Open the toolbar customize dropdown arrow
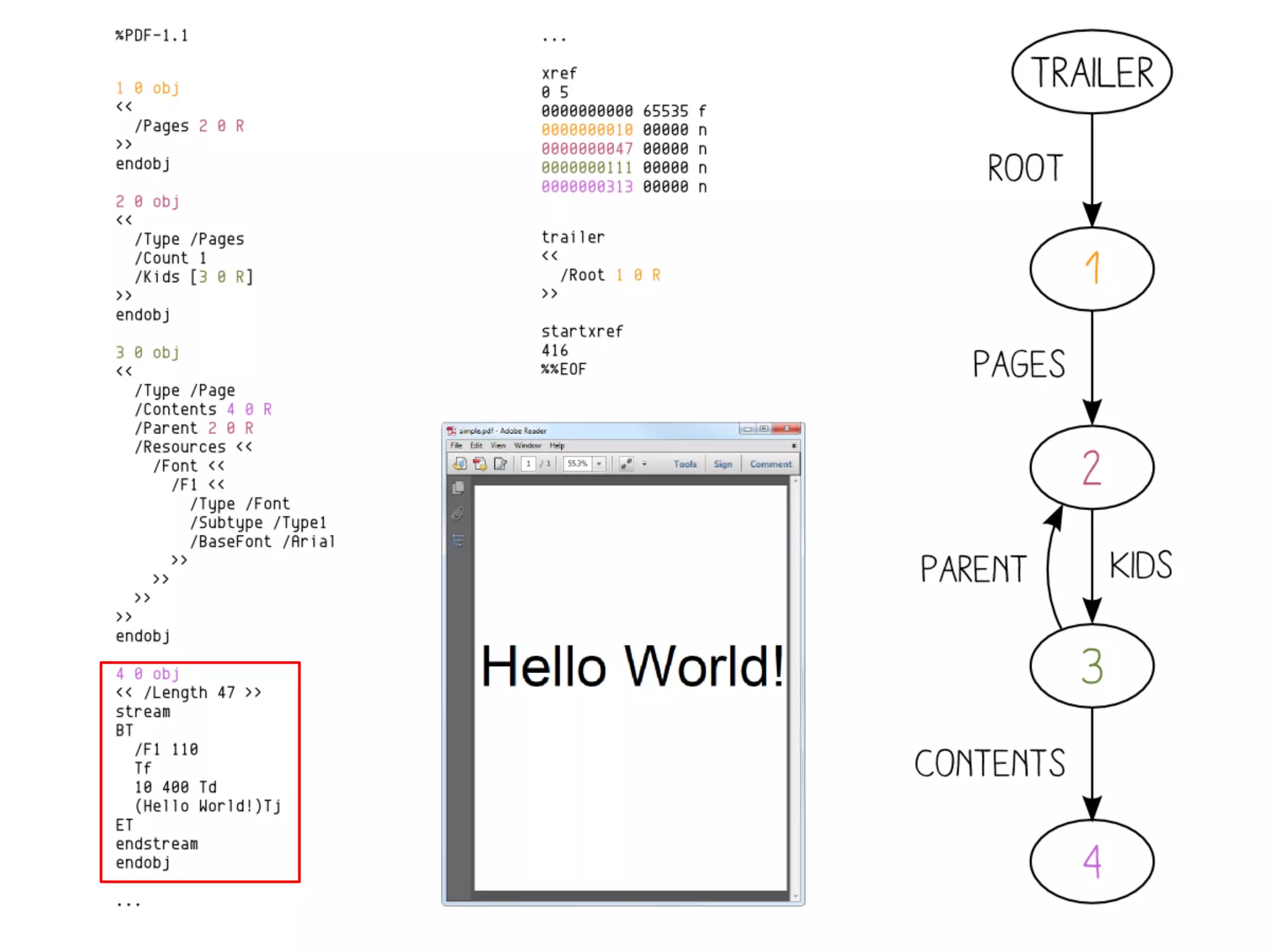The width and height of the screenshot is (1270, 952). click(644, 464)
